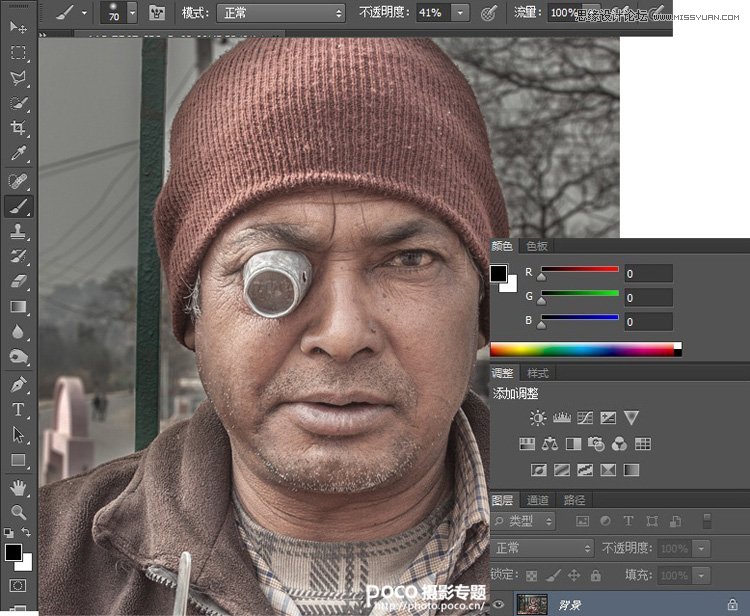Add a Brightness/Contrast adjustment
Screen dimensions: 750x616
538,418
